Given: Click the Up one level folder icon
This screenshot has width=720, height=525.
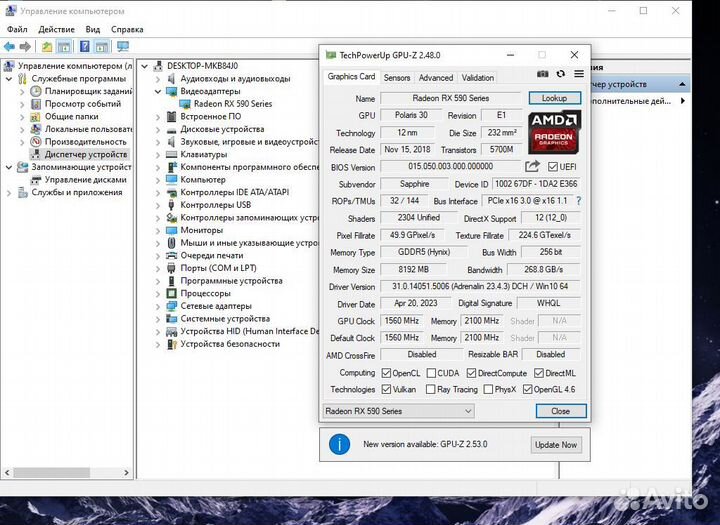Looking at the screenshot, I should pyautogui.click(x=47, y=46).
